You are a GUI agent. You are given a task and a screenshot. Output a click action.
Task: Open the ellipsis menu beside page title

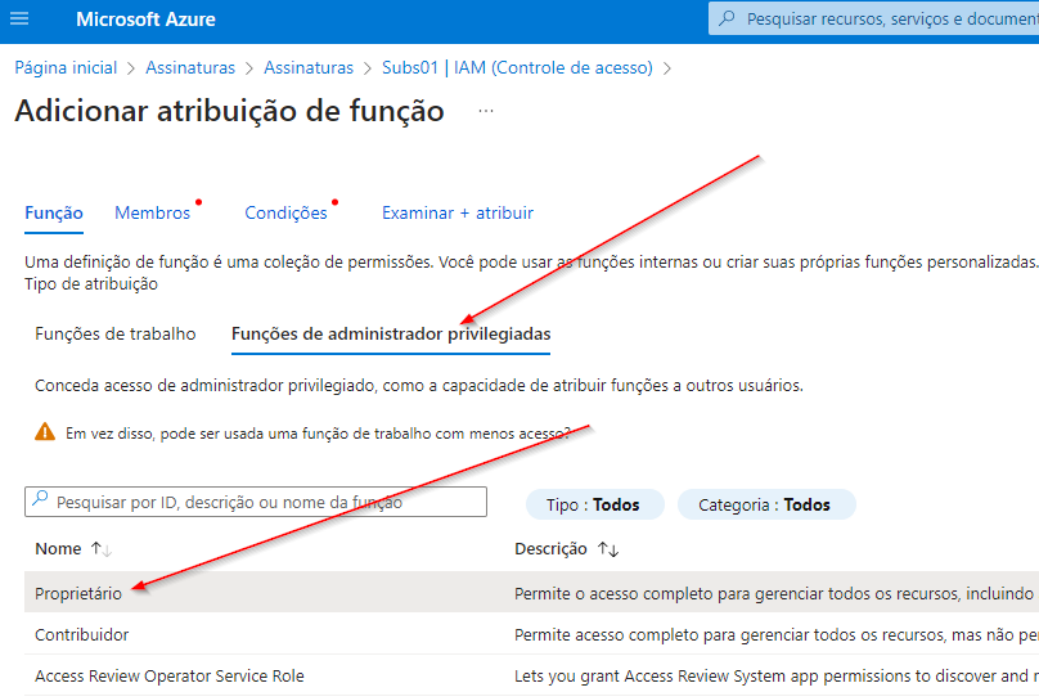point(486,111)
